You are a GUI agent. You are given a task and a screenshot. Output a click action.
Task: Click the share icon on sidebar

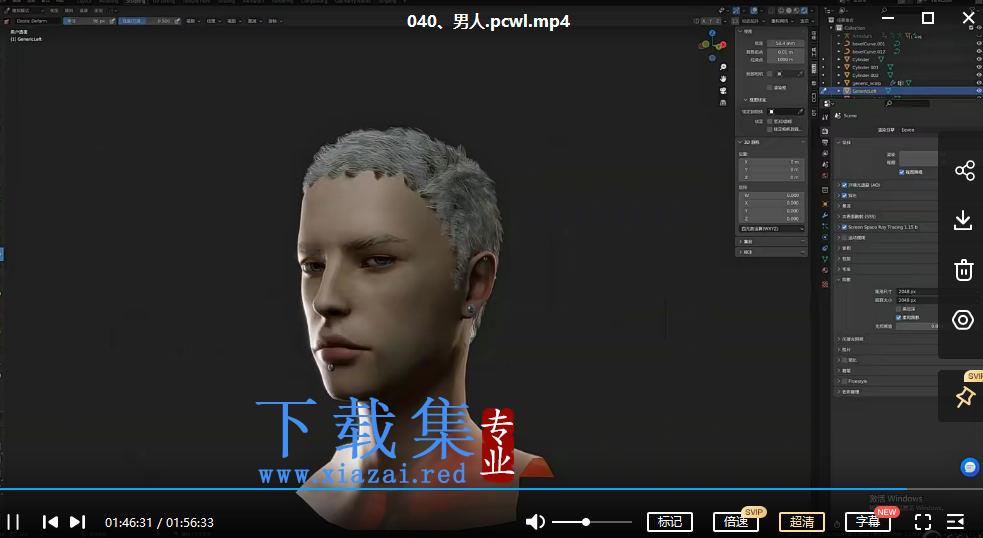[964, 171]
